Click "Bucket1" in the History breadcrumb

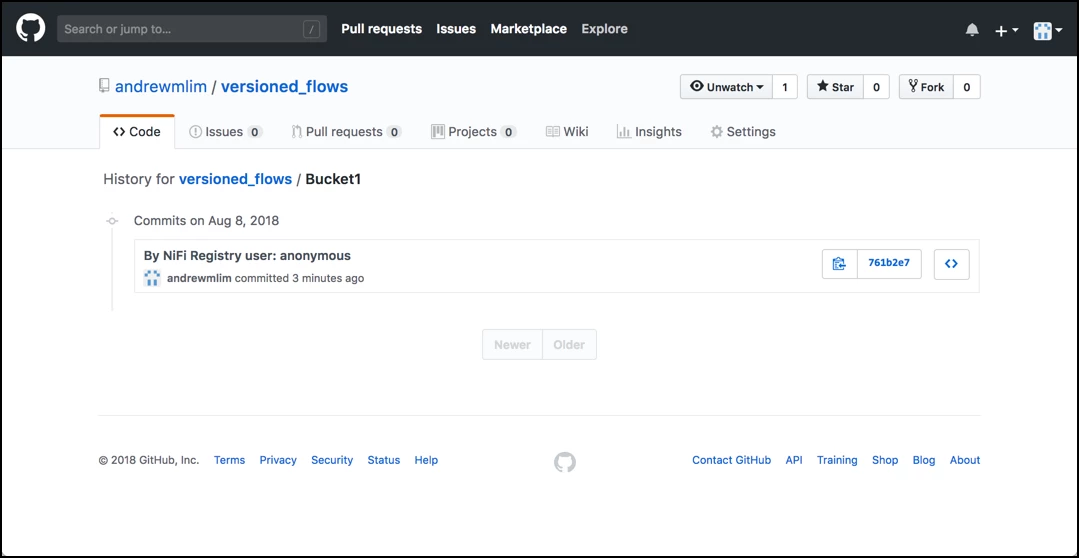[333, 179]
